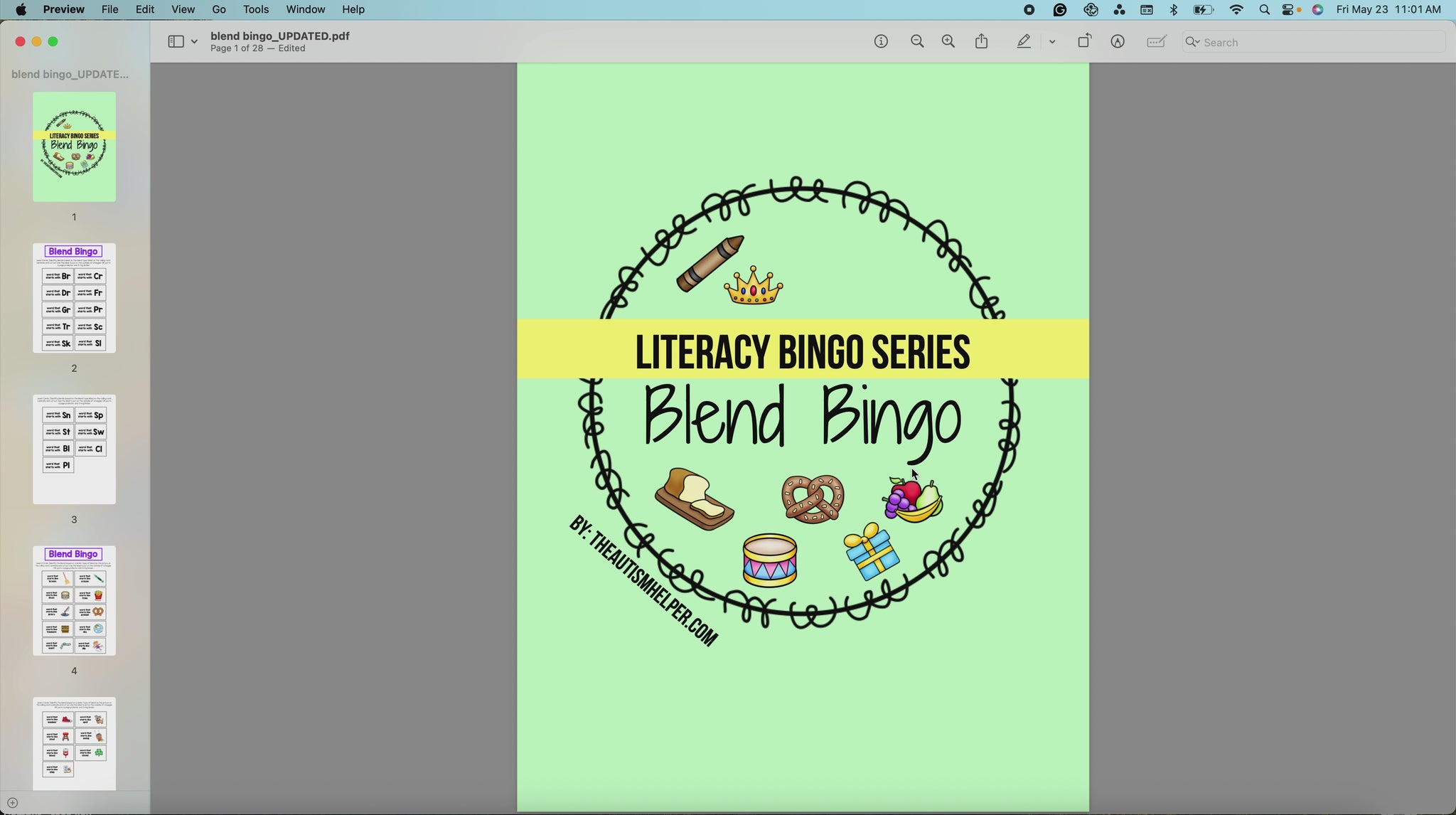Open Spotlight search in menu bar
1456x815 pixels.
[x=1264, y=10]
